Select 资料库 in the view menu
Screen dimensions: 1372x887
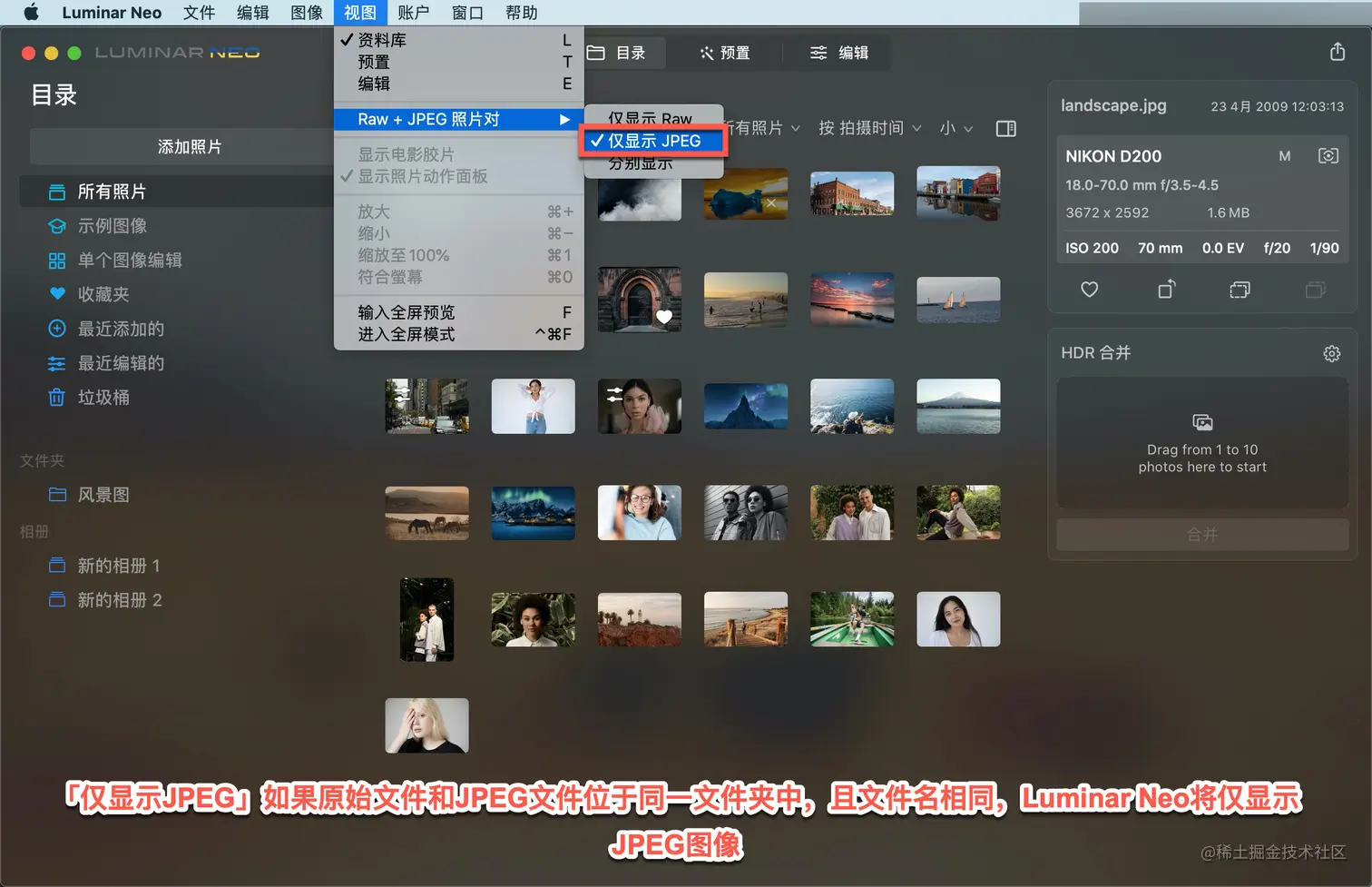(x=458, y=40)
